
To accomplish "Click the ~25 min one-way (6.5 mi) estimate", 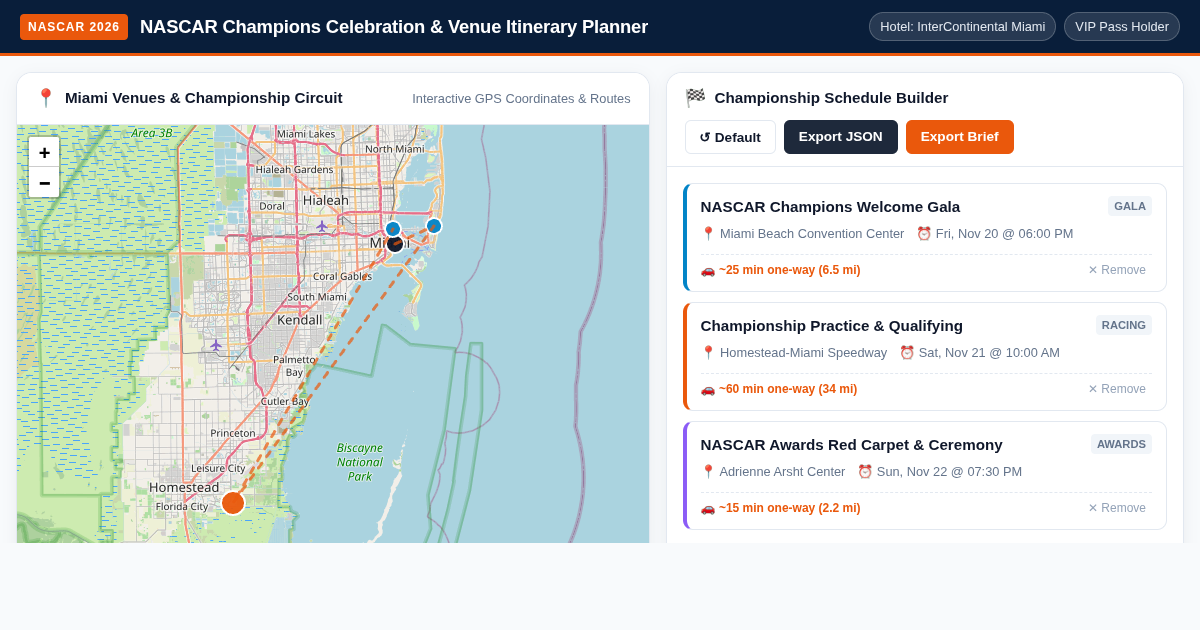I will 790,270.
